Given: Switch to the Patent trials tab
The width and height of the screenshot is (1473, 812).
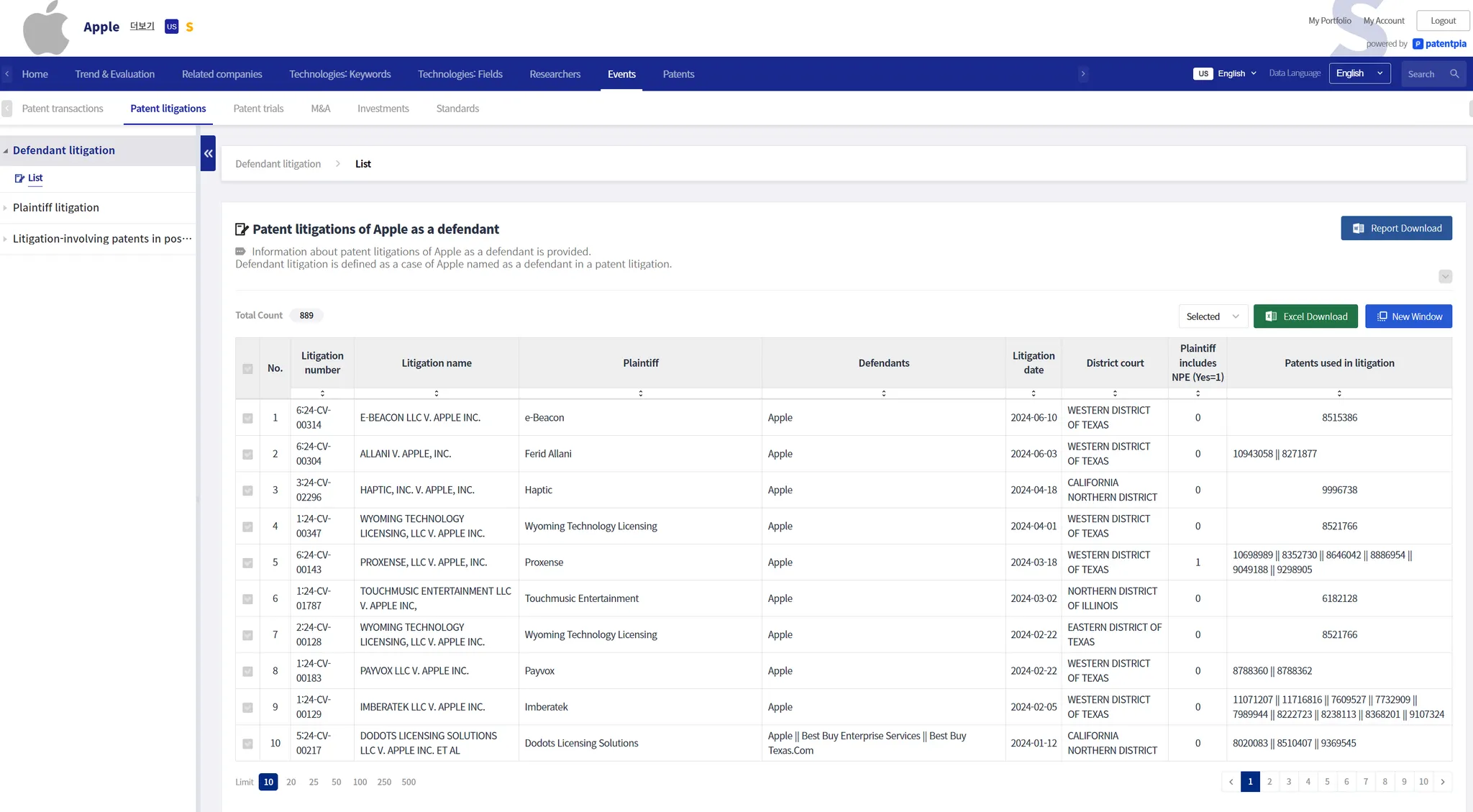Looking at the screenshot, I should click(258, 109).
